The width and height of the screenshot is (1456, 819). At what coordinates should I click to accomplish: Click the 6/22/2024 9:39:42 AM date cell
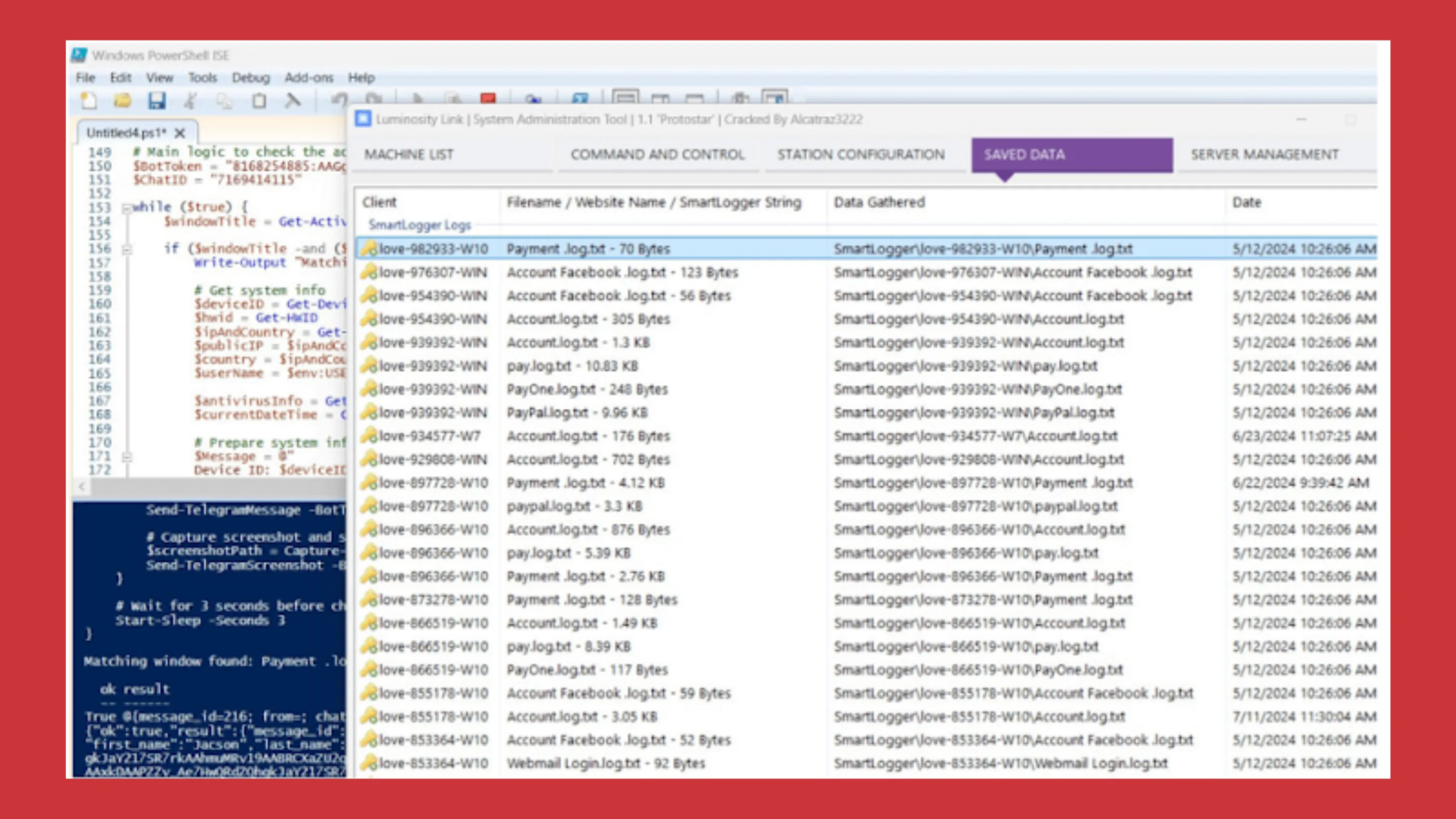[x=1301, y=483]
